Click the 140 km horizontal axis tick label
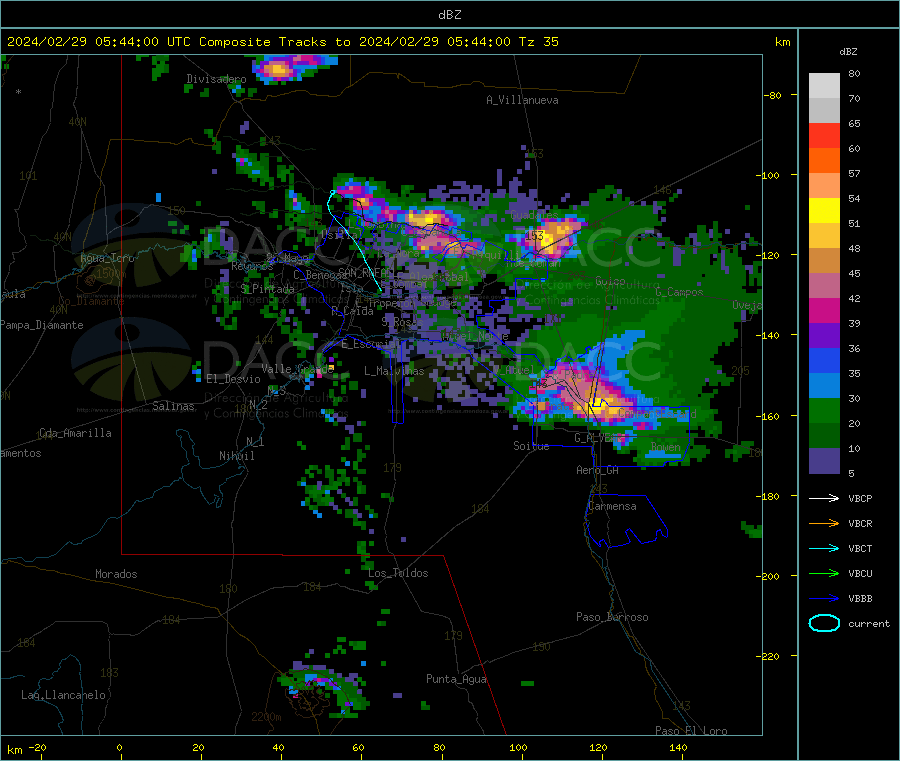Screen dimensions: 900x761 pos(678,747)
